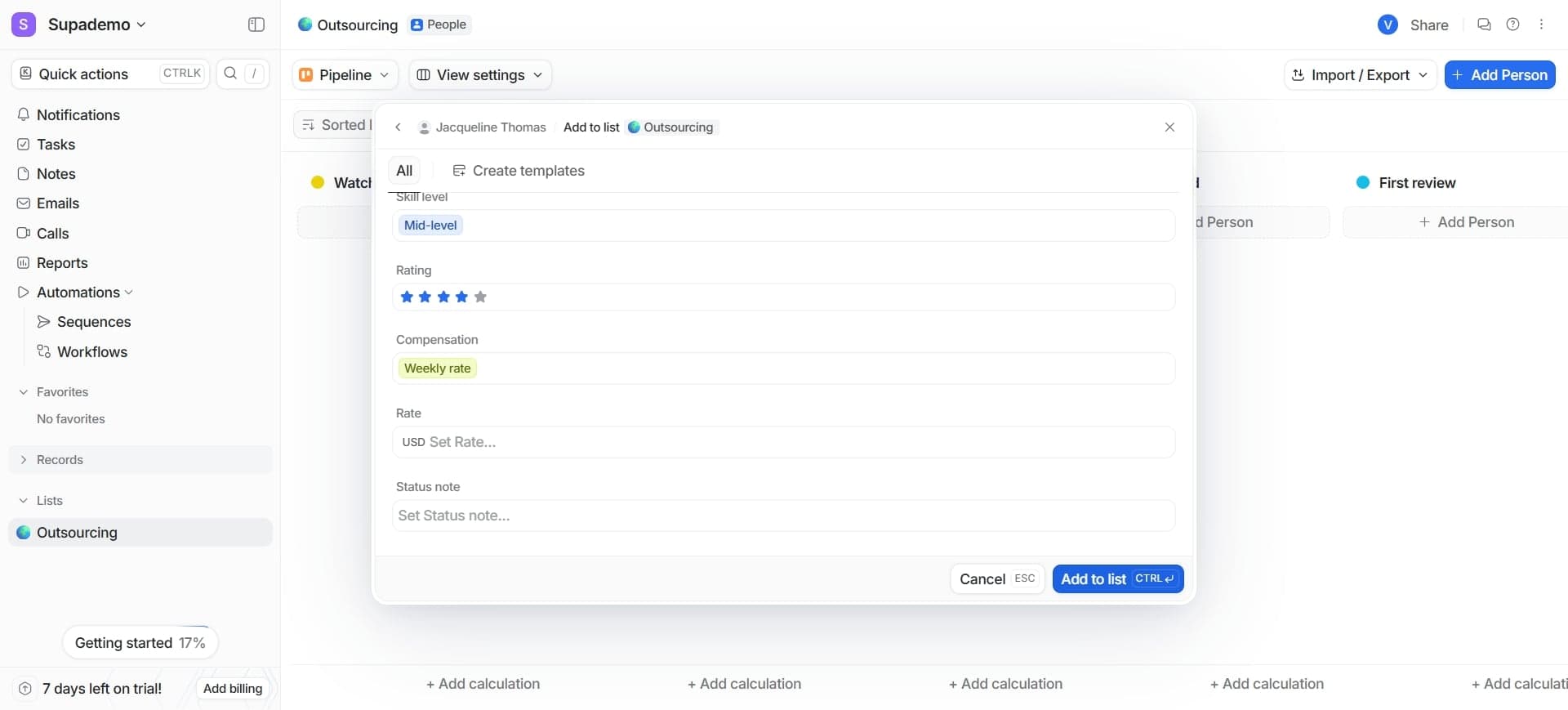Open the Pipeline view dropdown

point(345,74)
